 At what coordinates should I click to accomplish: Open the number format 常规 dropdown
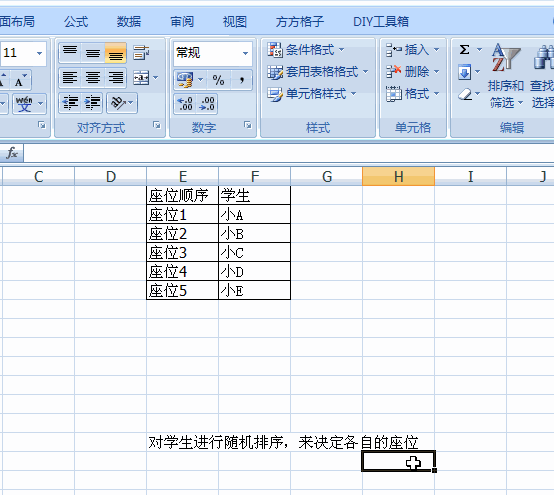[x=245, y=53]
